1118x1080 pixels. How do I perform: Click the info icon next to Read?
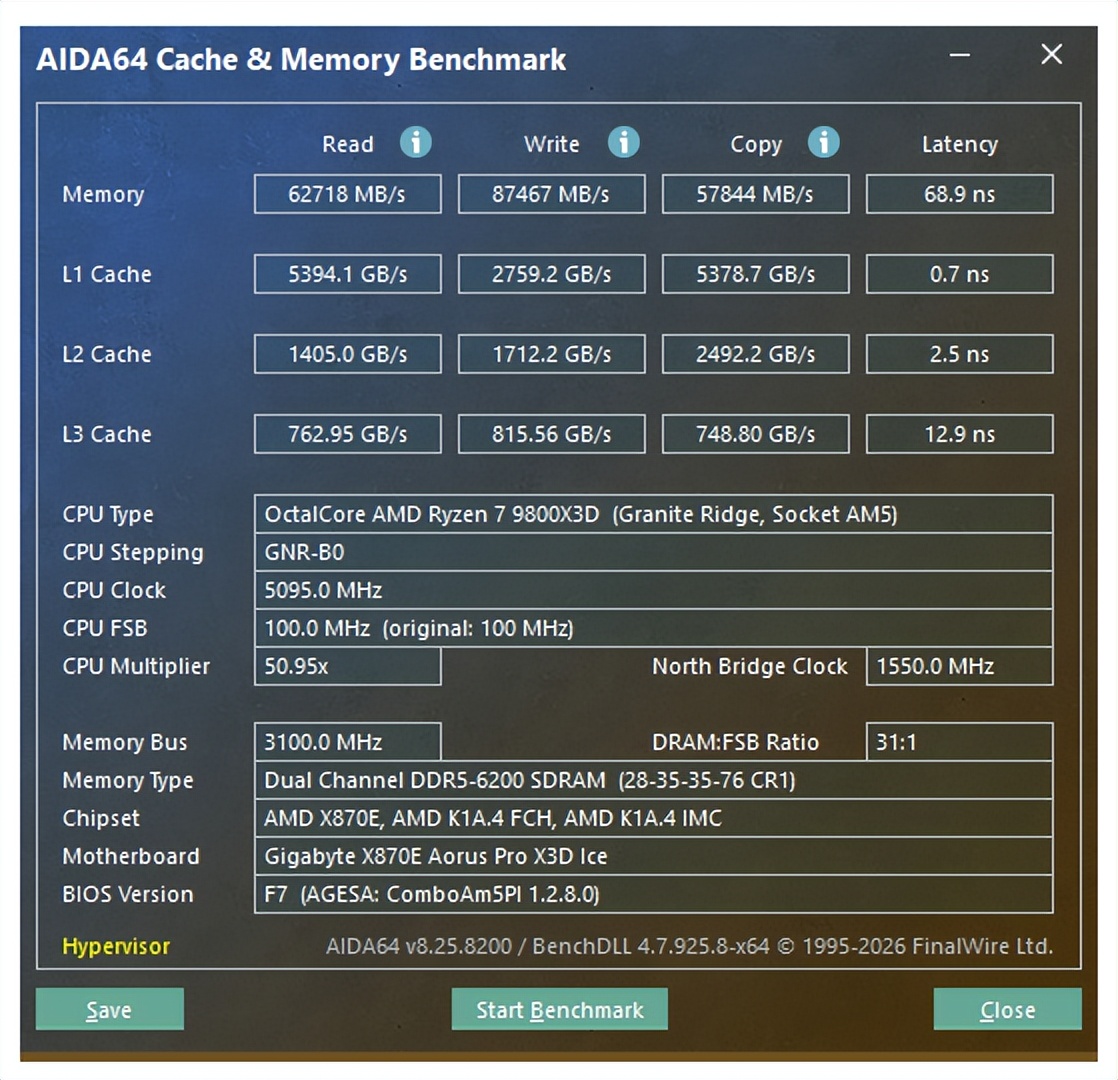point(415,142)
